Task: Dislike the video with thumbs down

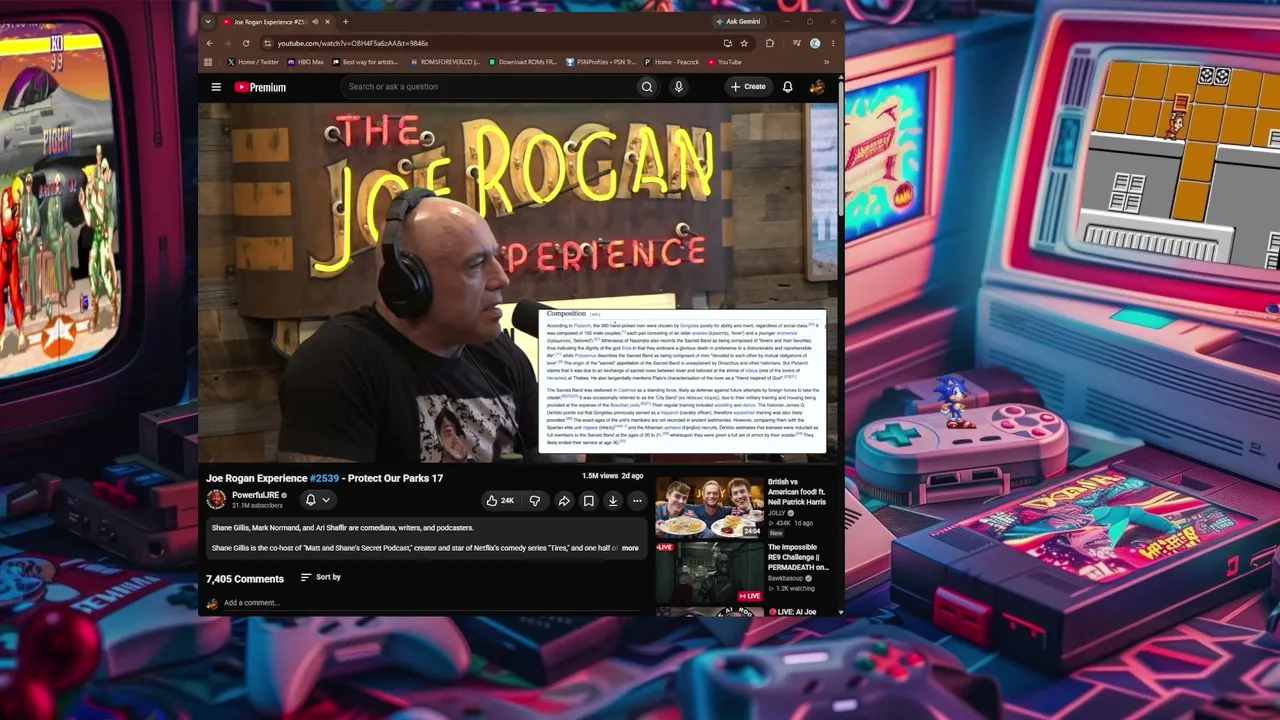Action: pyautogui.click(x=534, y=501)
